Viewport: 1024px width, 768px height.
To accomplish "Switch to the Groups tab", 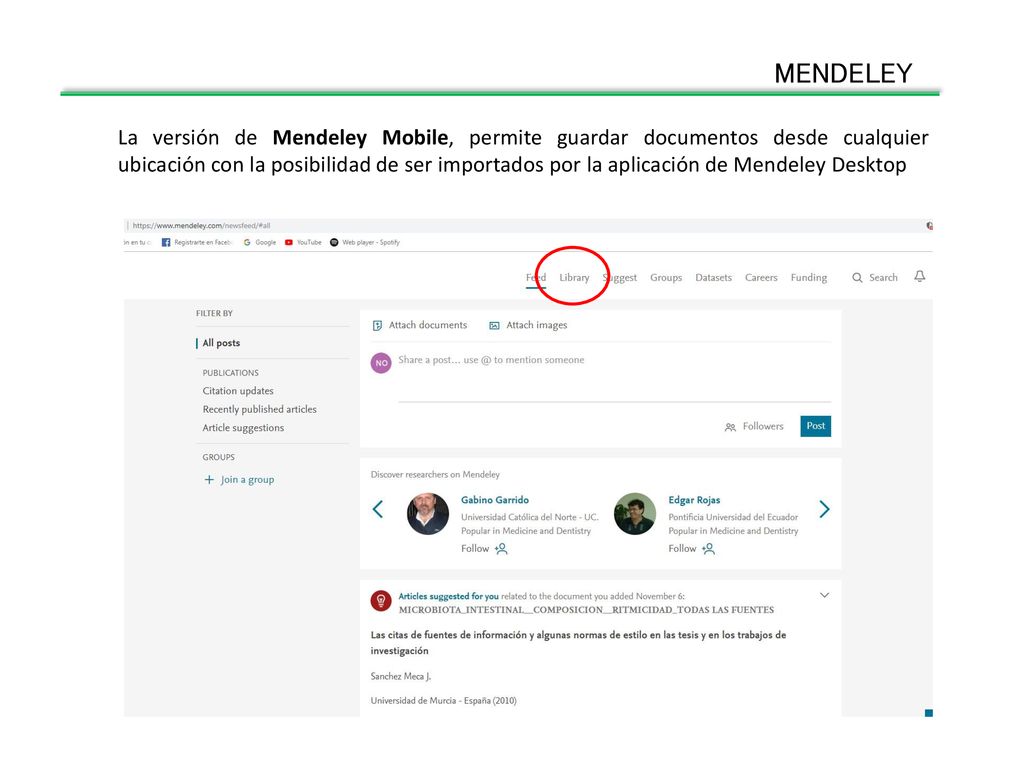I will [665, 278].
